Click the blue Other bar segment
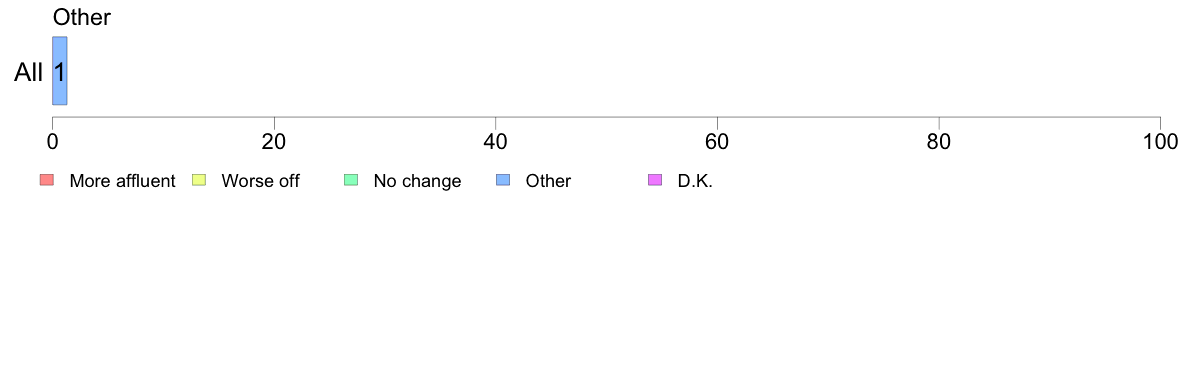Viewport: 1188px width, 368px height. point(60,71)
